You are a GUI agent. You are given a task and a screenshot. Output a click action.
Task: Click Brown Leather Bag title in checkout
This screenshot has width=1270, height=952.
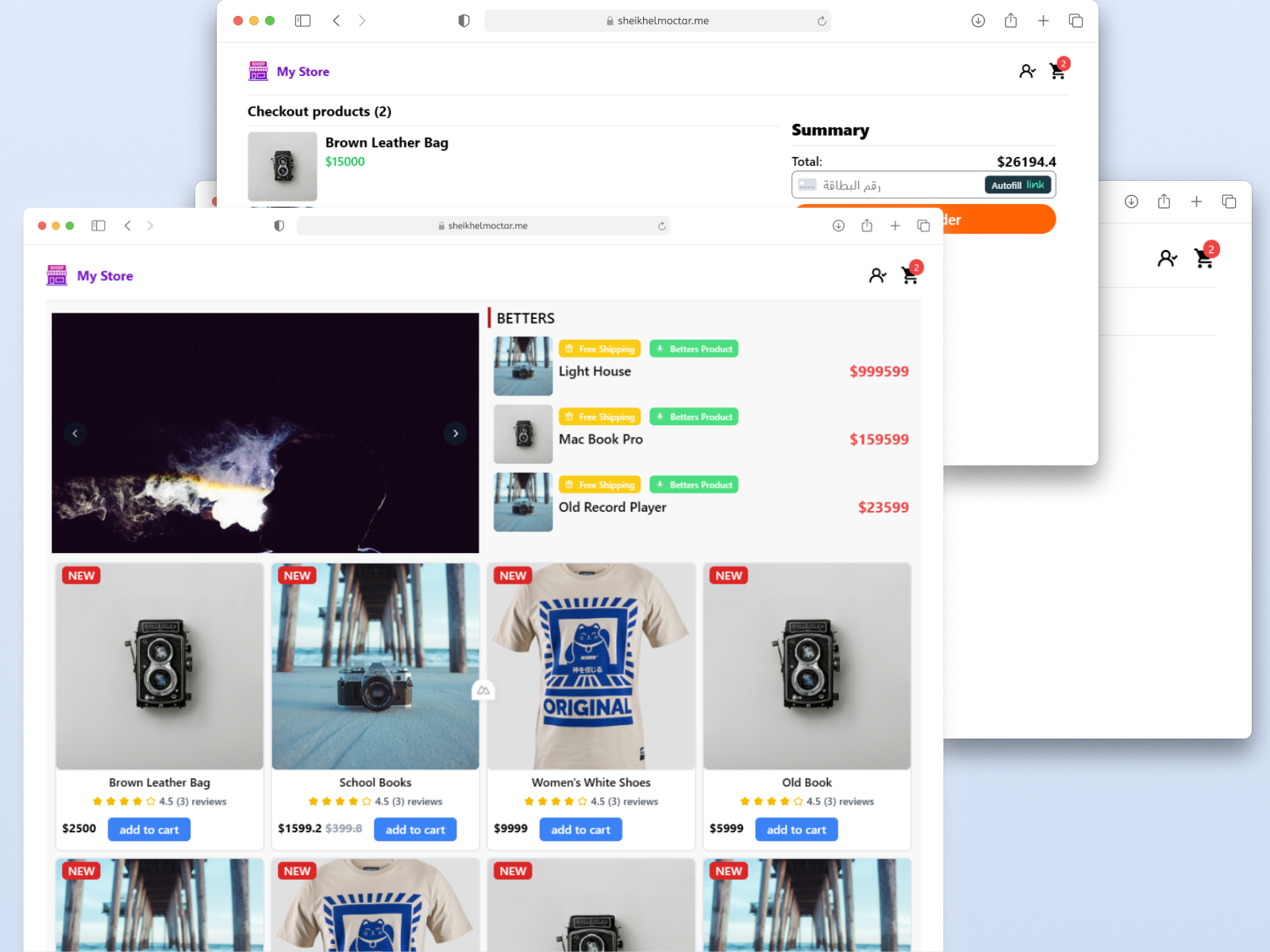tap(387, 143)
